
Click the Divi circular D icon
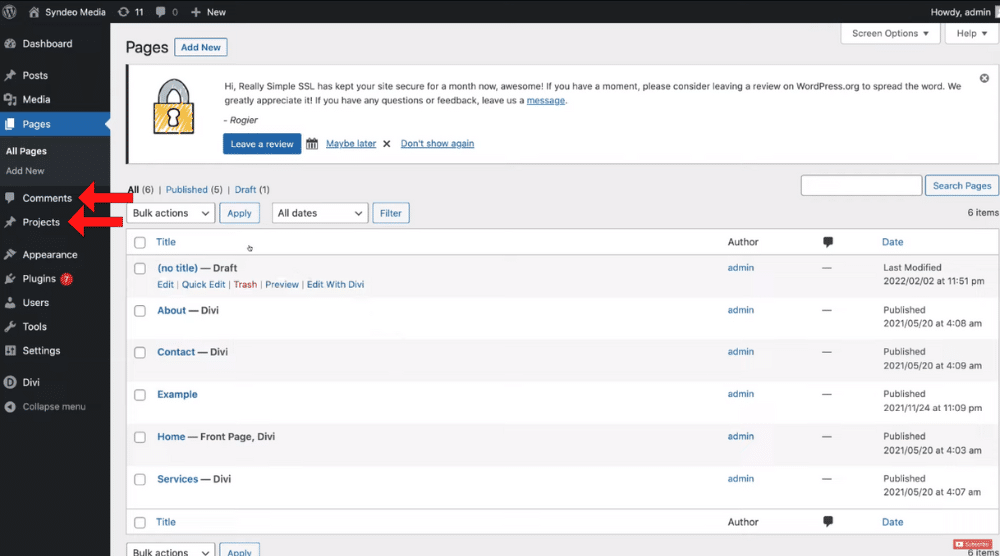(10, 382)
